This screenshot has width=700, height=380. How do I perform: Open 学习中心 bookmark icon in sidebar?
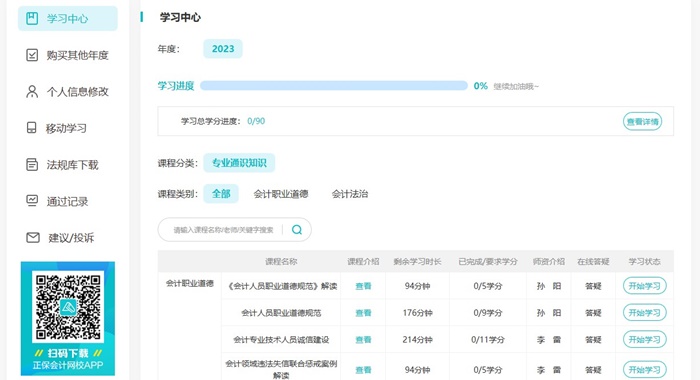click(x=32, y=18)
